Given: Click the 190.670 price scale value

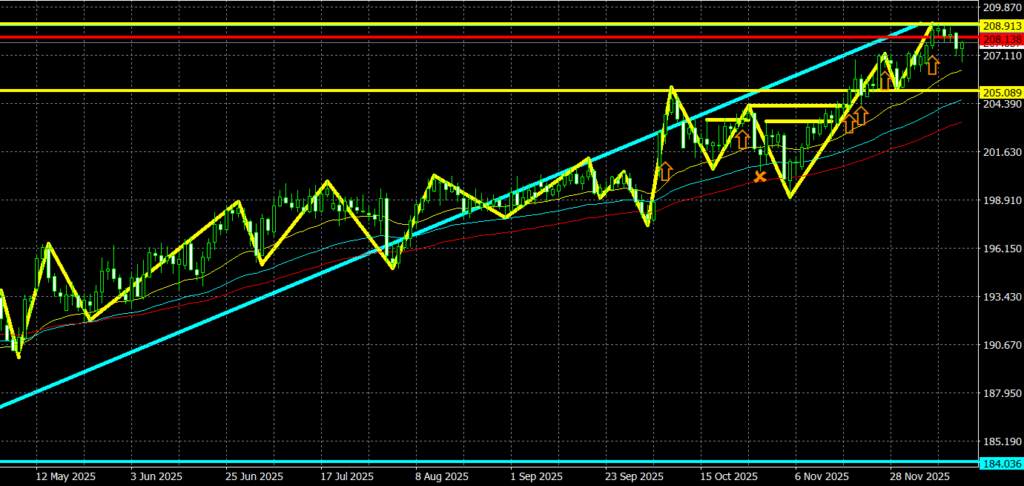Looking at the screenshot, I should click(1000, 345).
